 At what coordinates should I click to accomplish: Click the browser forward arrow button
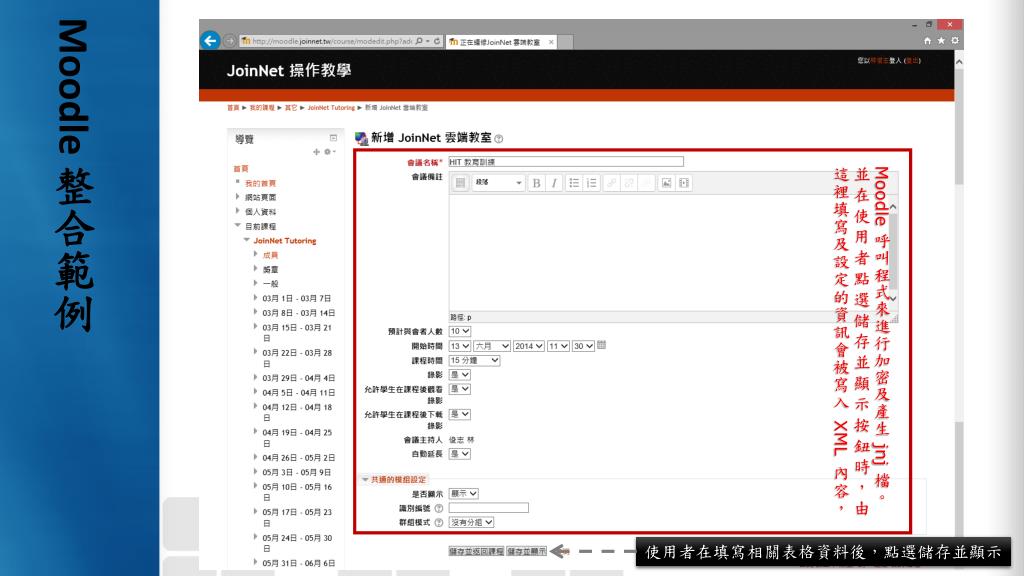click(230, 40)
